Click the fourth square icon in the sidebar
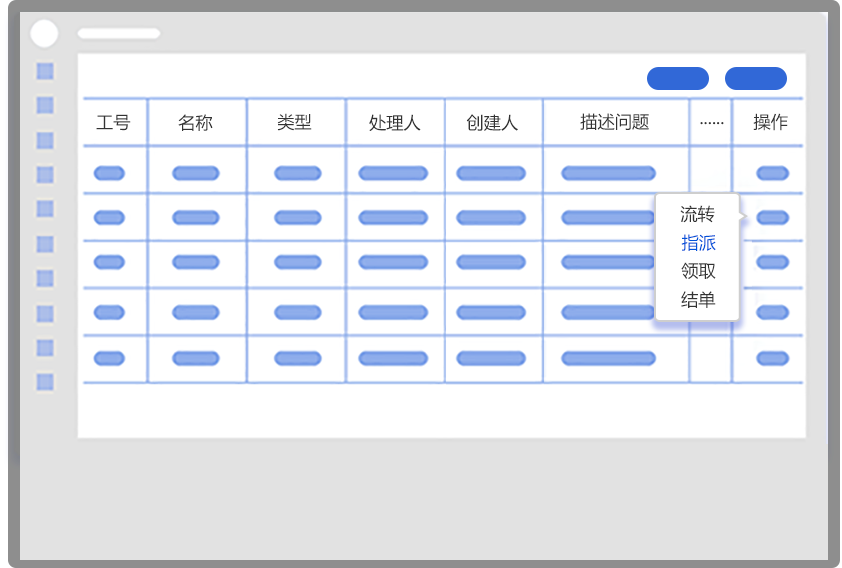This screenshot has width=842, height=568. 45,174
